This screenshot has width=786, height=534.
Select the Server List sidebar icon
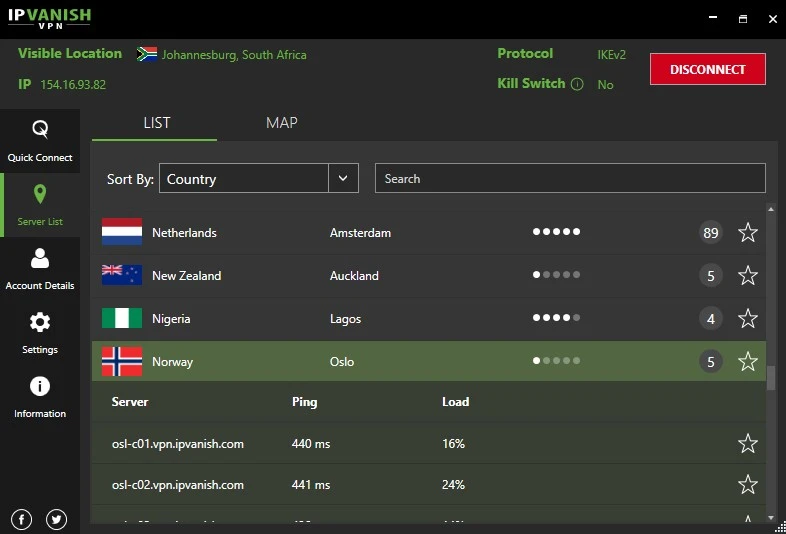coord(40,204)
